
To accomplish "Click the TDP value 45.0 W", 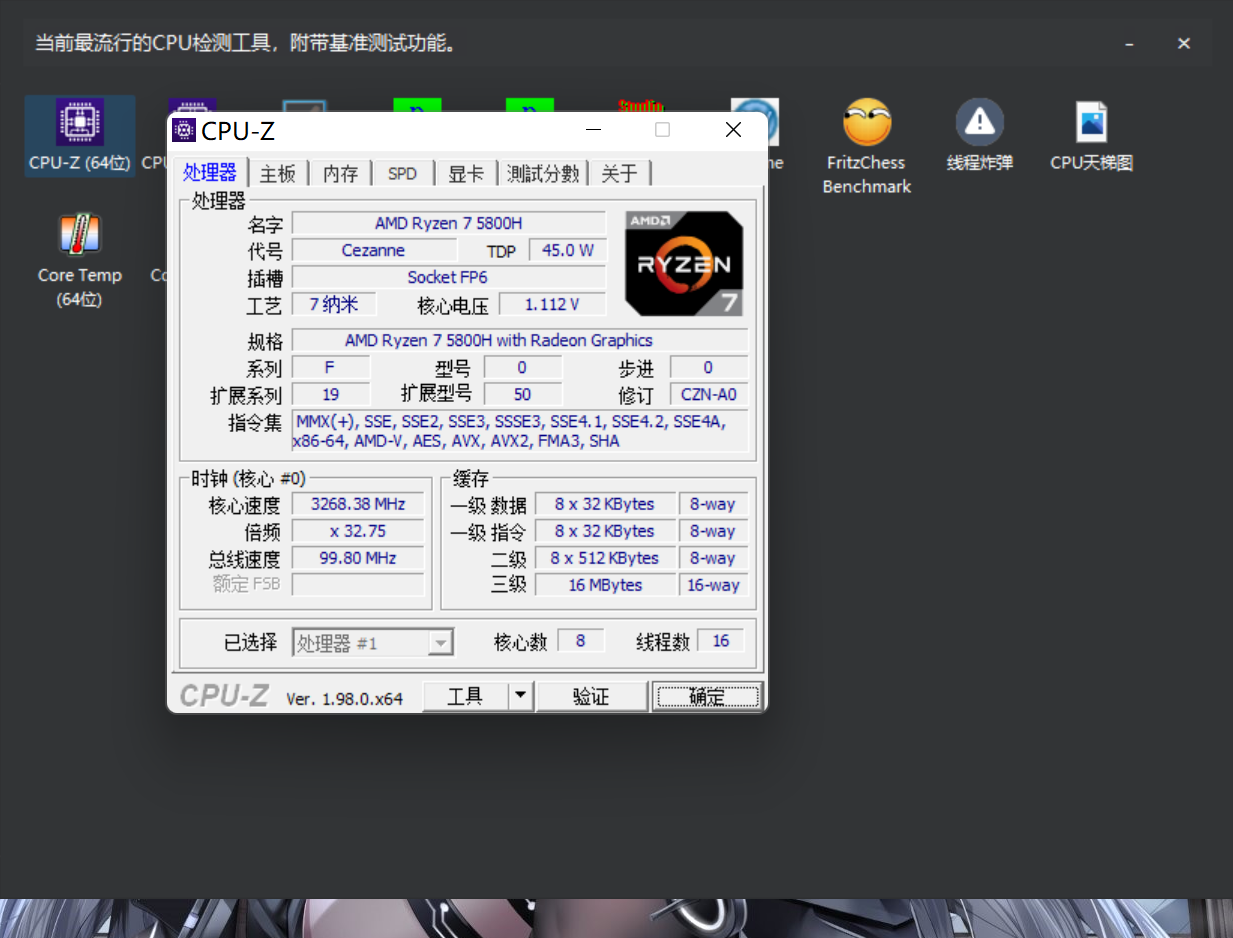I will [x=568, y=250].
